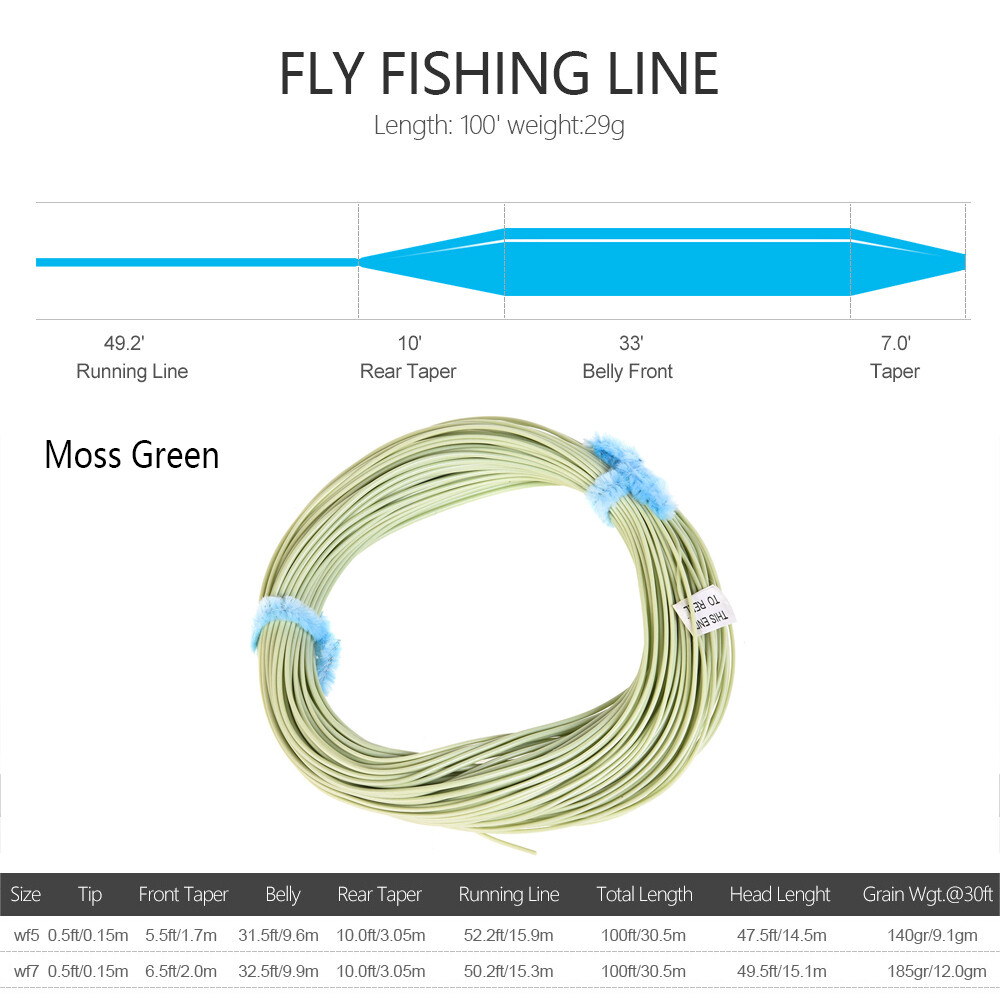Click the 7.0' Taper label

coord(895,357)
